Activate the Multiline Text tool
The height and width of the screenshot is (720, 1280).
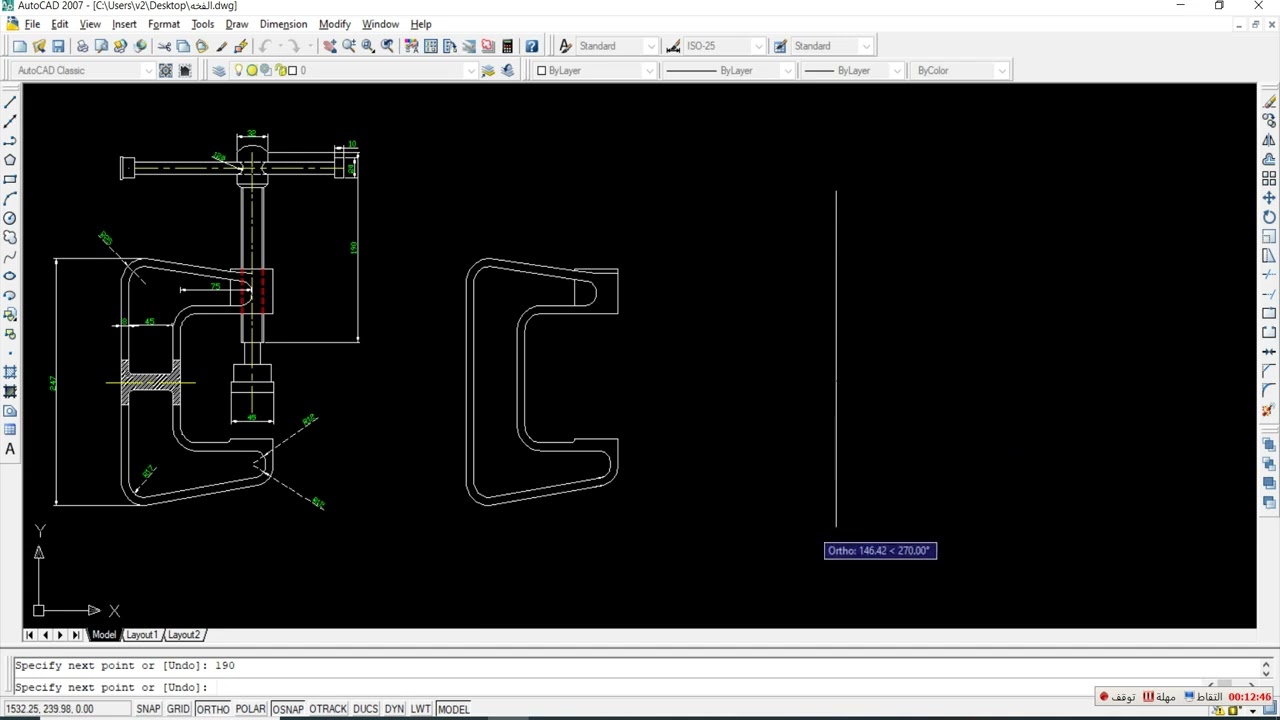[x=10, y=449]
